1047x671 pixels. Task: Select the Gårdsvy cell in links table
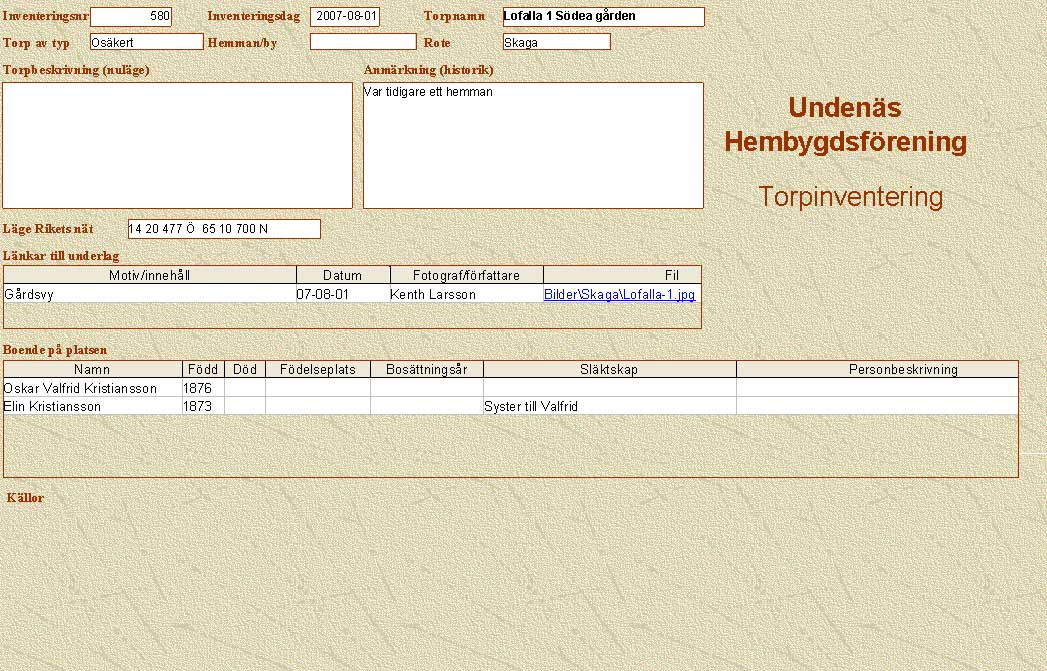click(150, 295)
